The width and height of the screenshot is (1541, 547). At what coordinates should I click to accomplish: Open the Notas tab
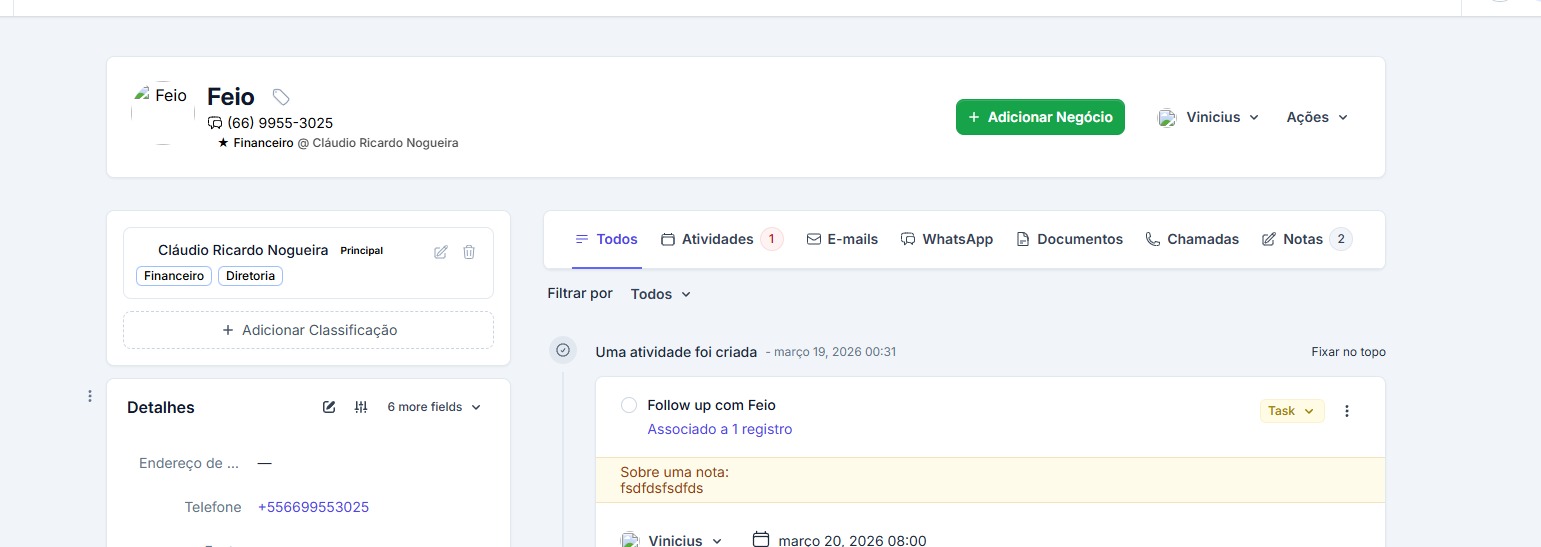pos(1303,239)
